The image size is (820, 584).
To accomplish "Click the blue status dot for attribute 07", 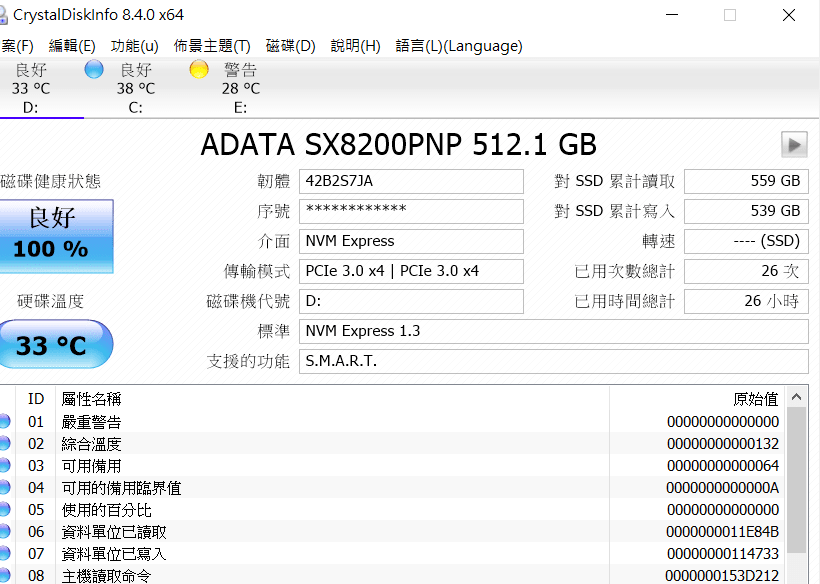I will (4, 553).
